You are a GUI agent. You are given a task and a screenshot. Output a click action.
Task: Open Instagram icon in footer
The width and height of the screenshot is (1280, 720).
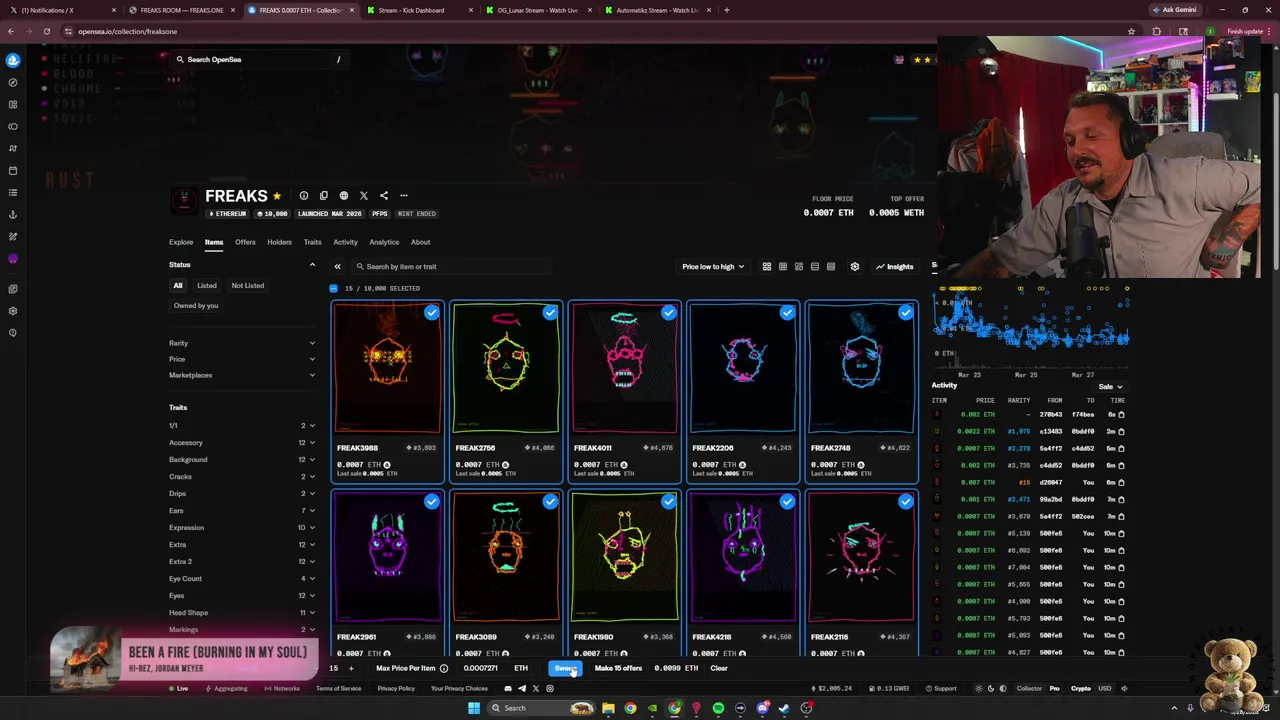pyautogui.click(x=549, y=688)
